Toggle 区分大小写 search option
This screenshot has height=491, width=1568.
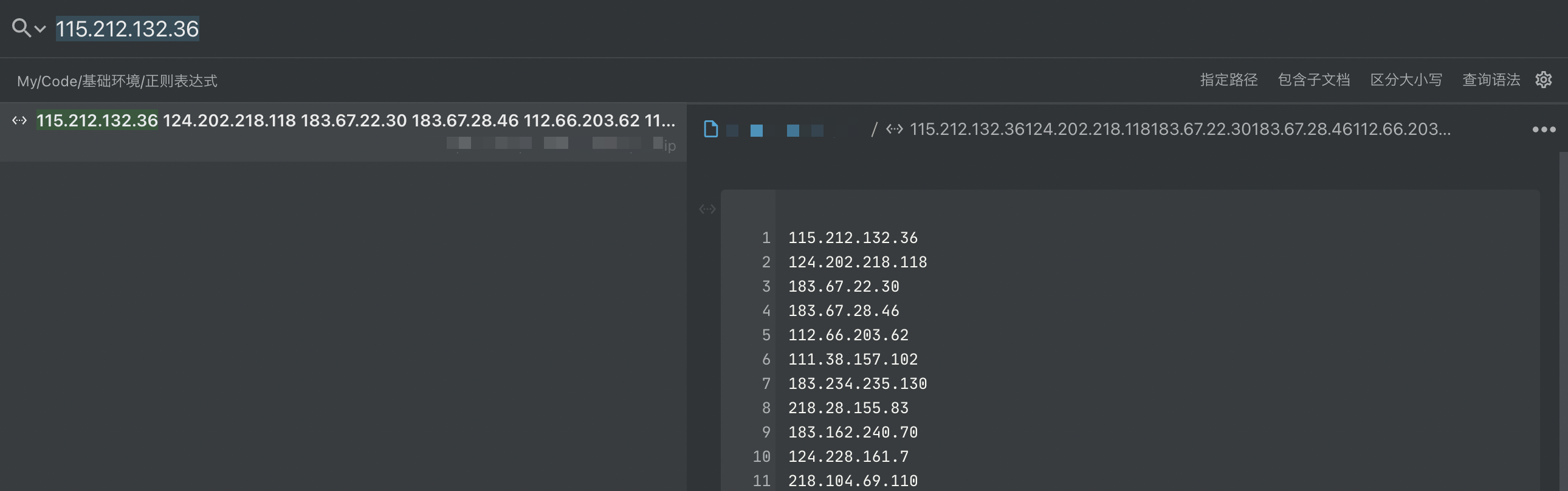(x=1406, y=80)
